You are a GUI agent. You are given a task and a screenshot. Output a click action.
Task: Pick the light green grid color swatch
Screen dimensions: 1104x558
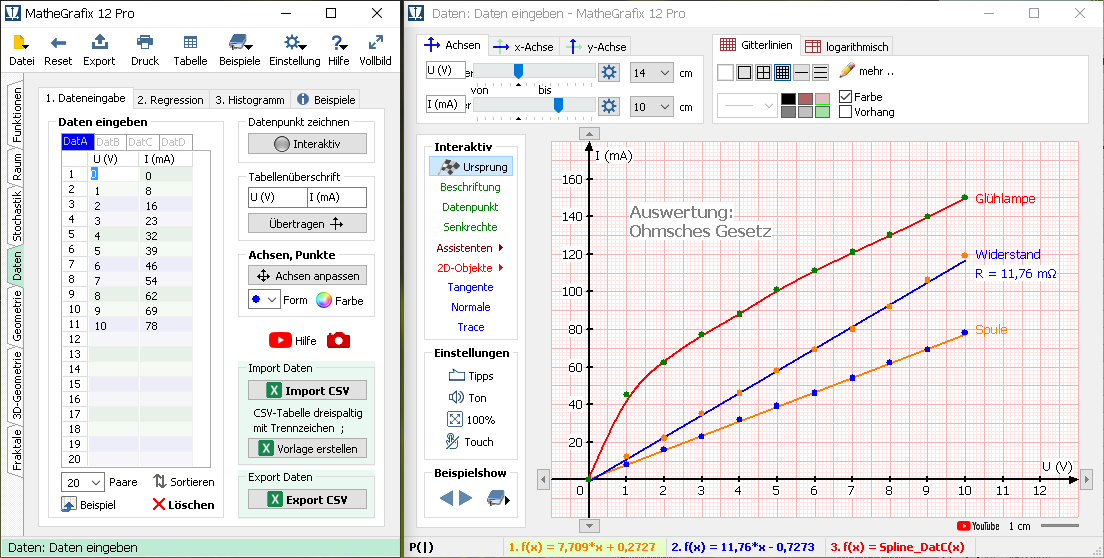coord(822,111)
